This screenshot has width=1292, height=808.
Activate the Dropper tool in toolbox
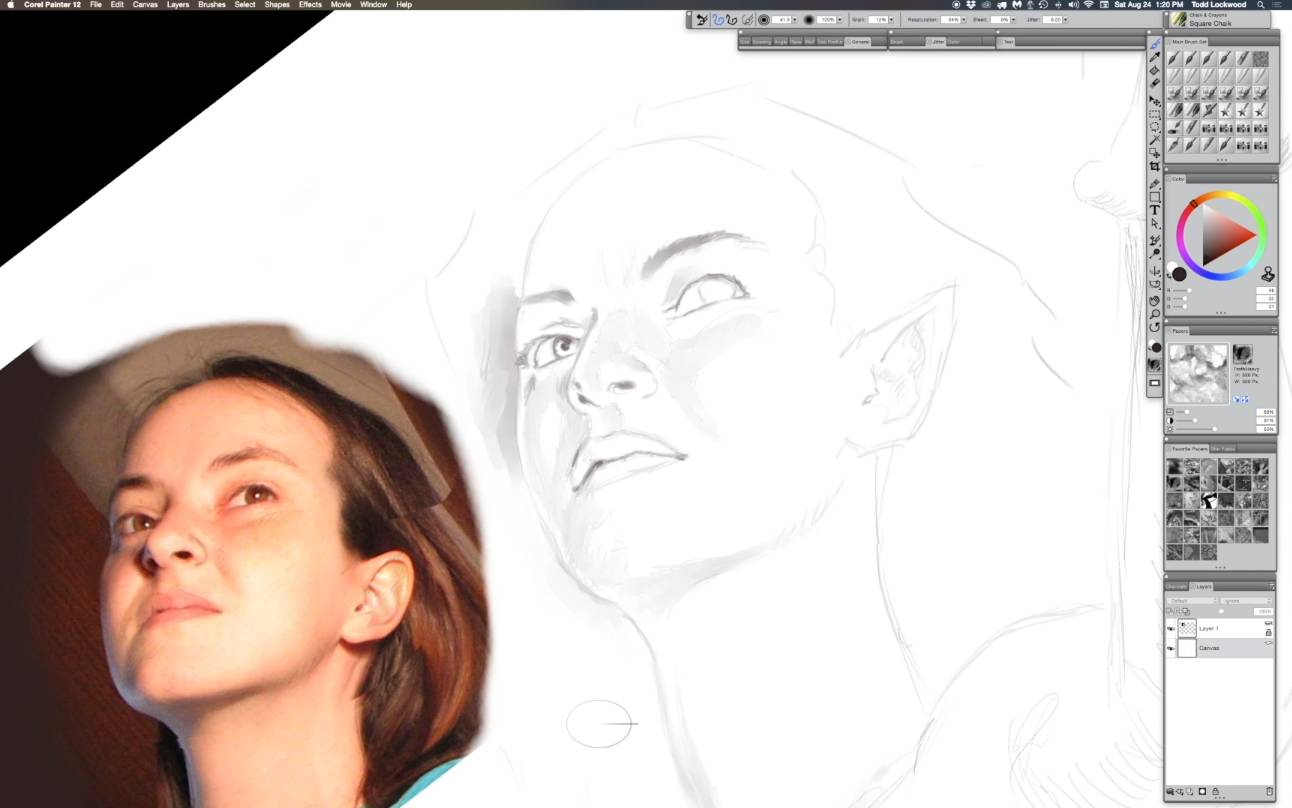(1155, 57)
